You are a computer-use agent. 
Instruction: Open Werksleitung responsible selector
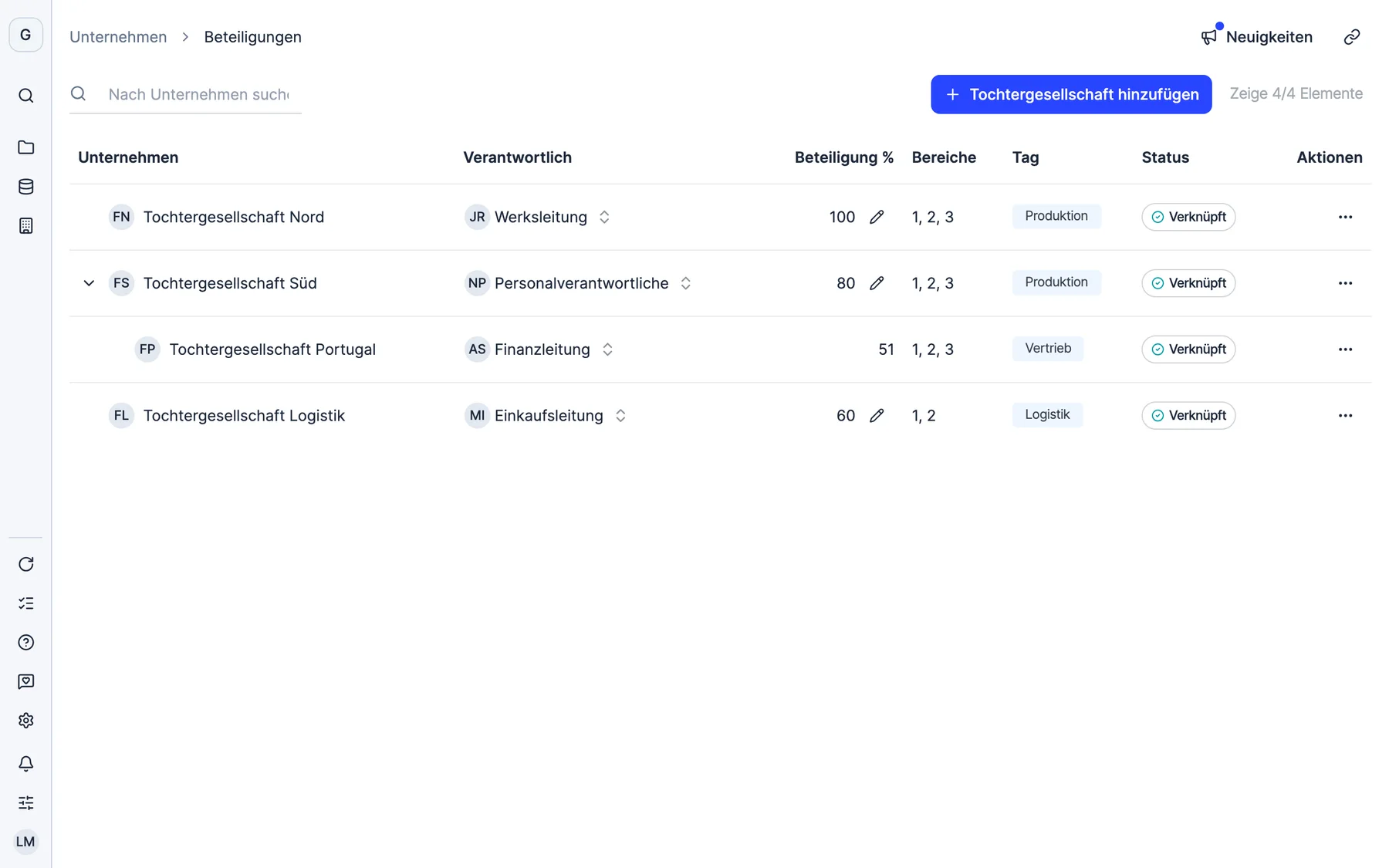604,217
